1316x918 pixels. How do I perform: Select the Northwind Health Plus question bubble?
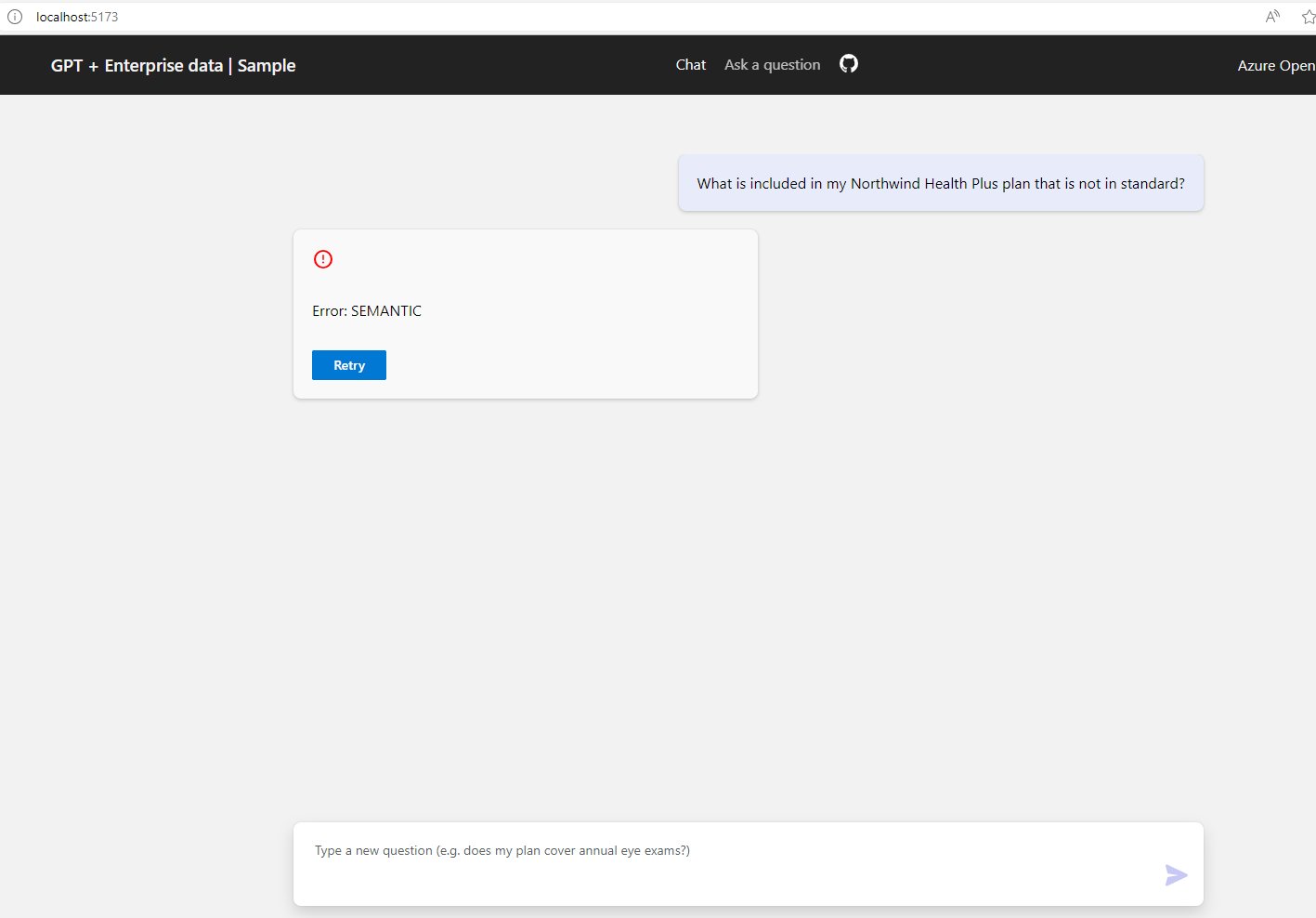tap(941, 183)
